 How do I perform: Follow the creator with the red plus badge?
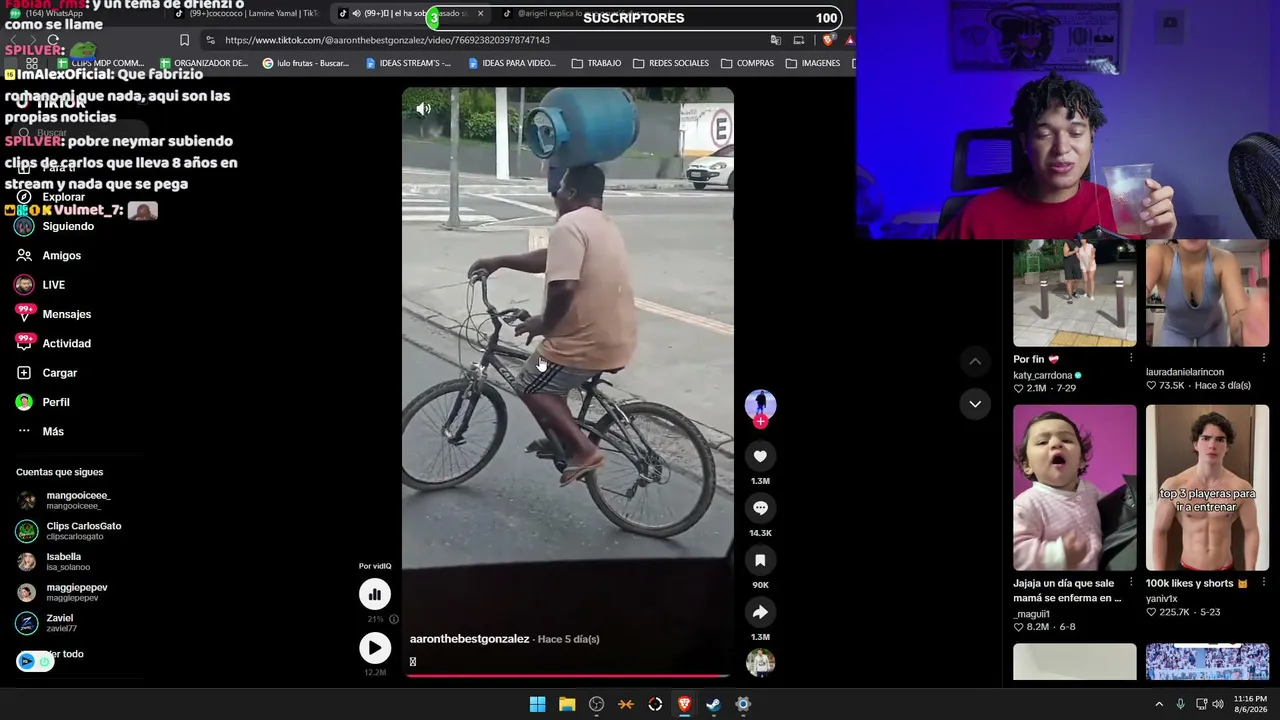[x=760, y=422]
